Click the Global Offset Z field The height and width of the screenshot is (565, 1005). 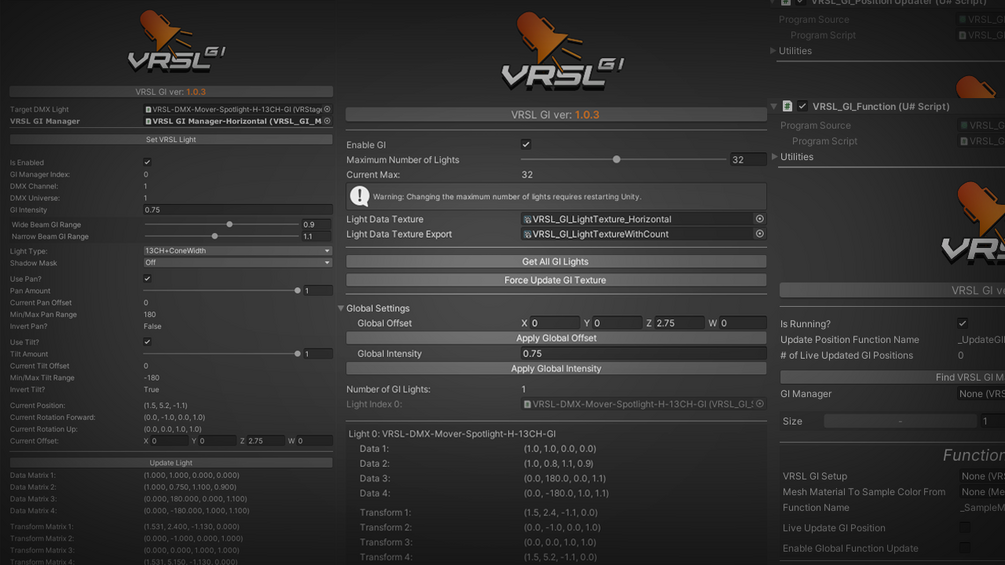[679, 323]
